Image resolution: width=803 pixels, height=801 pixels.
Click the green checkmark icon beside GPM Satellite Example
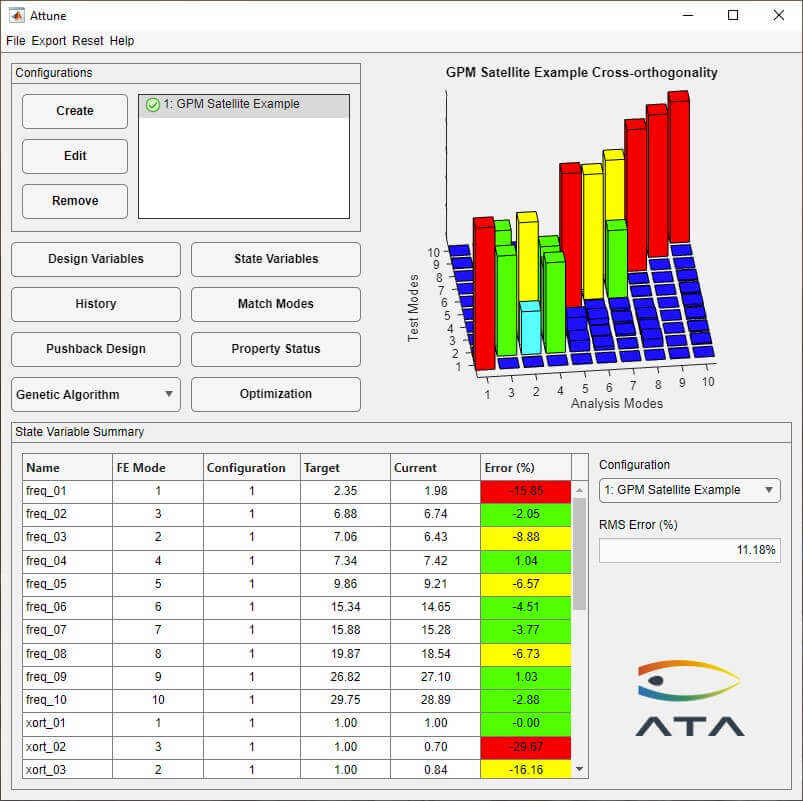tap(152, 104)
